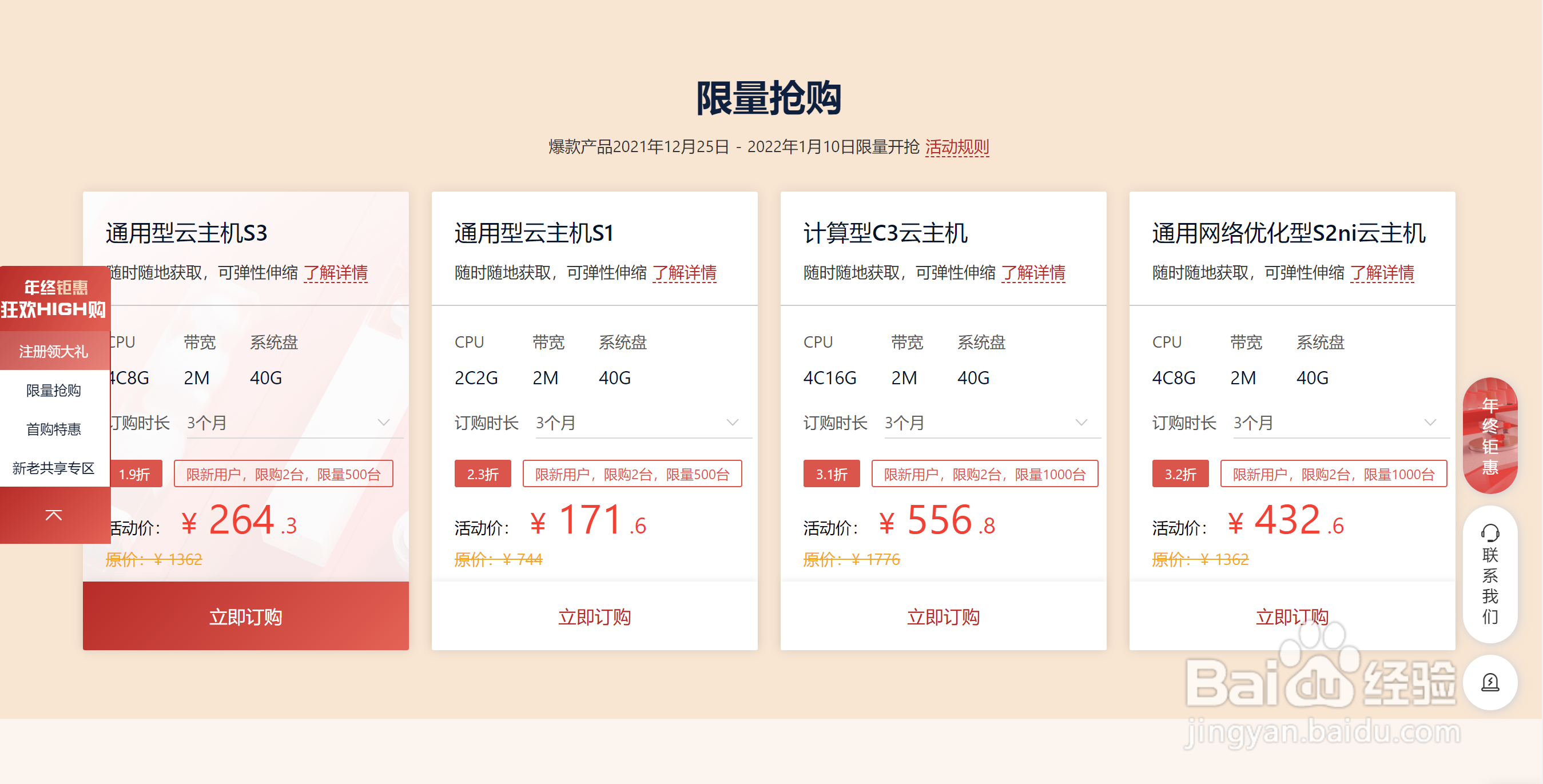Screen dimensions: 1543x784
Task: Expand the S3 subscription duration dropdown
Action: [383, 423]
